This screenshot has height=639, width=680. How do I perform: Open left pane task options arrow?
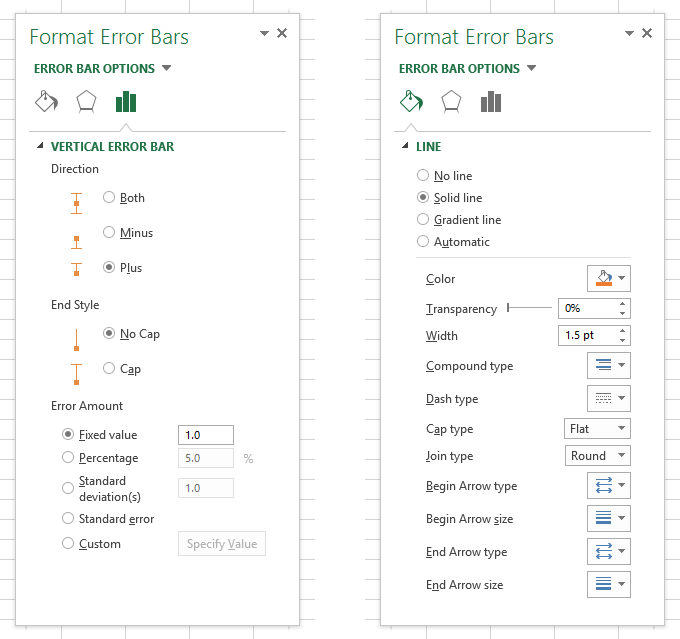click(264, 33)
